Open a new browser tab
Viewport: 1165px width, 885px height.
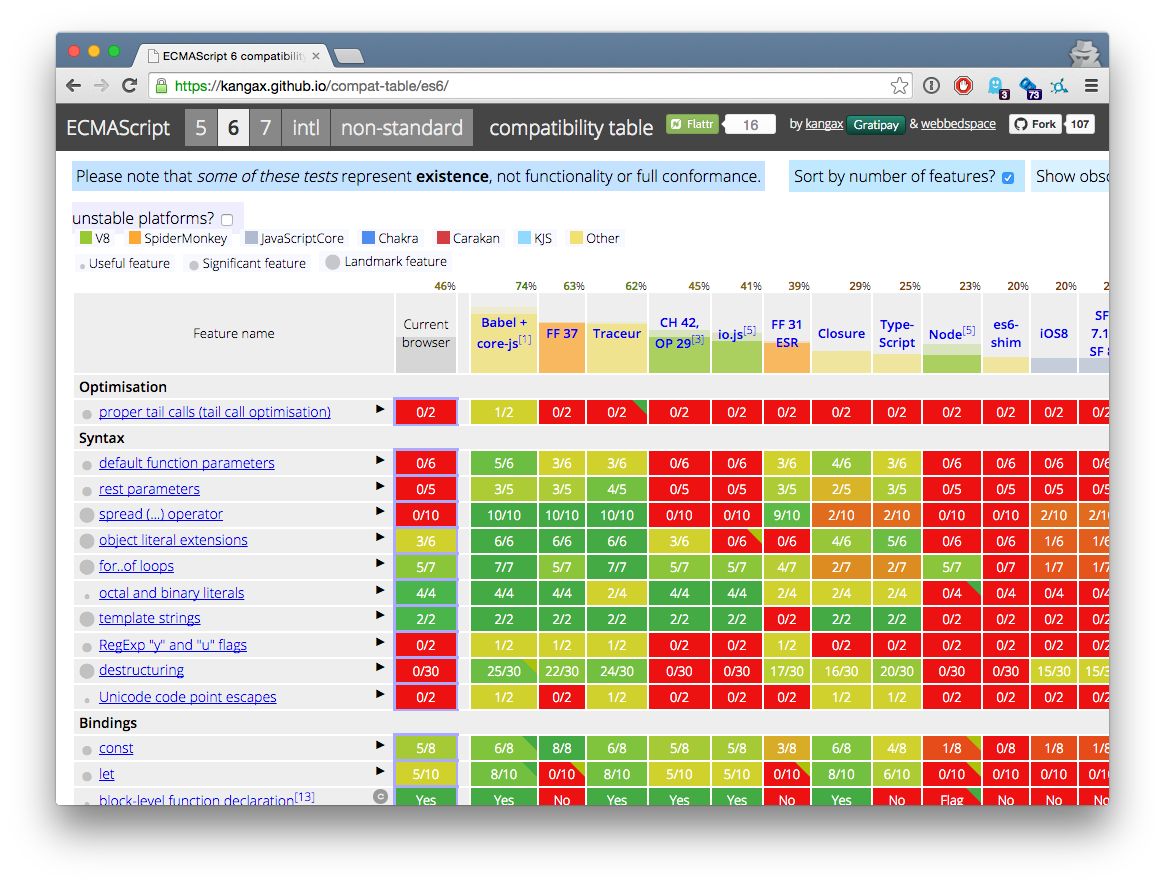(x=348, y=56)
